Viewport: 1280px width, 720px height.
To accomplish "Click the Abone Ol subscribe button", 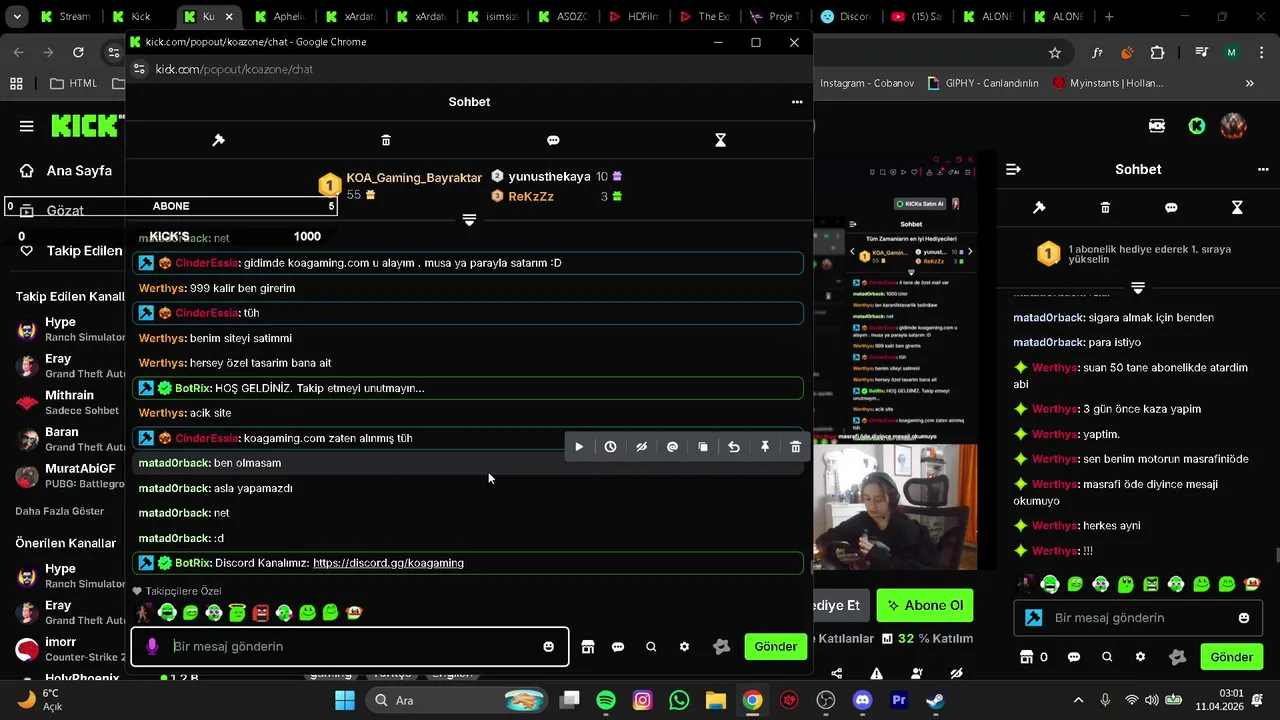I will (925, 605).
